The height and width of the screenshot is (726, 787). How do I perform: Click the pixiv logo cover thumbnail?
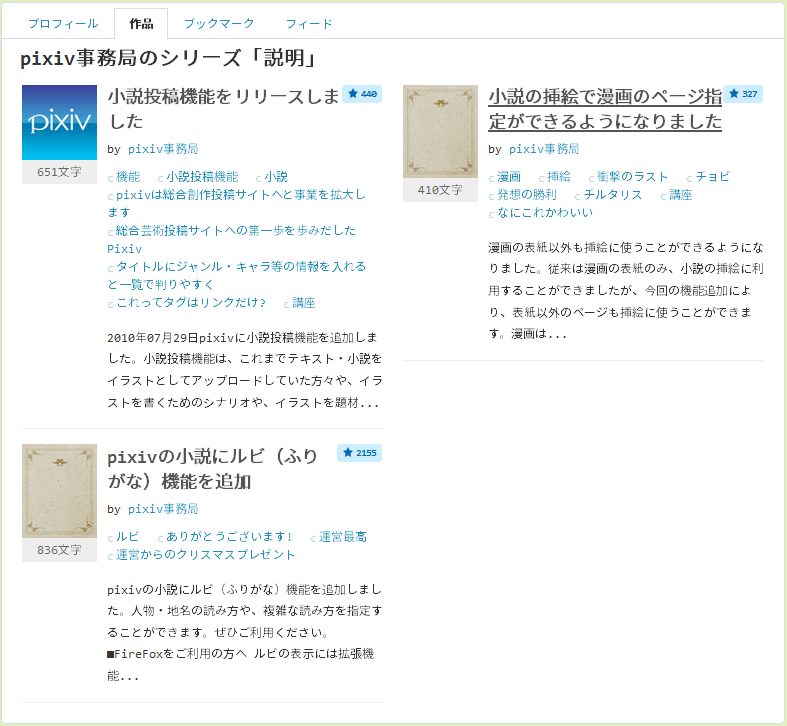coord(59,123)
